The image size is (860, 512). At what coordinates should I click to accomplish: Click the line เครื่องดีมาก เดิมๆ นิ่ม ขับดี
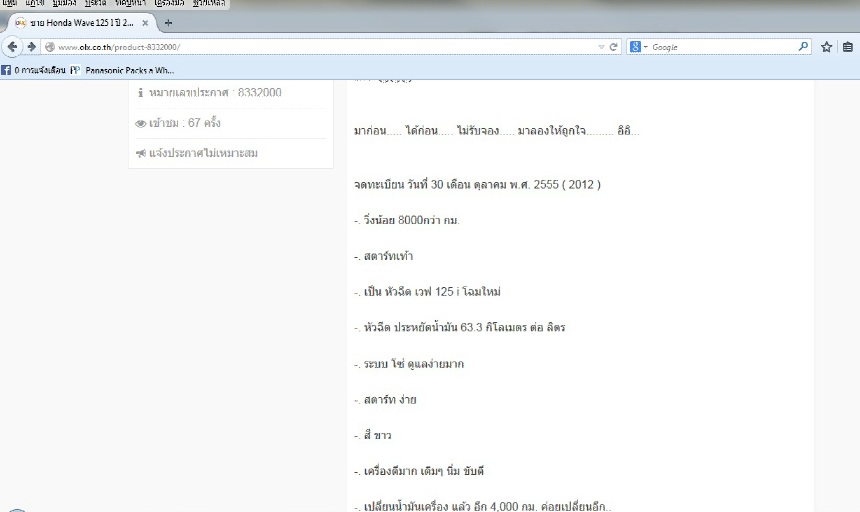point(419,471)
